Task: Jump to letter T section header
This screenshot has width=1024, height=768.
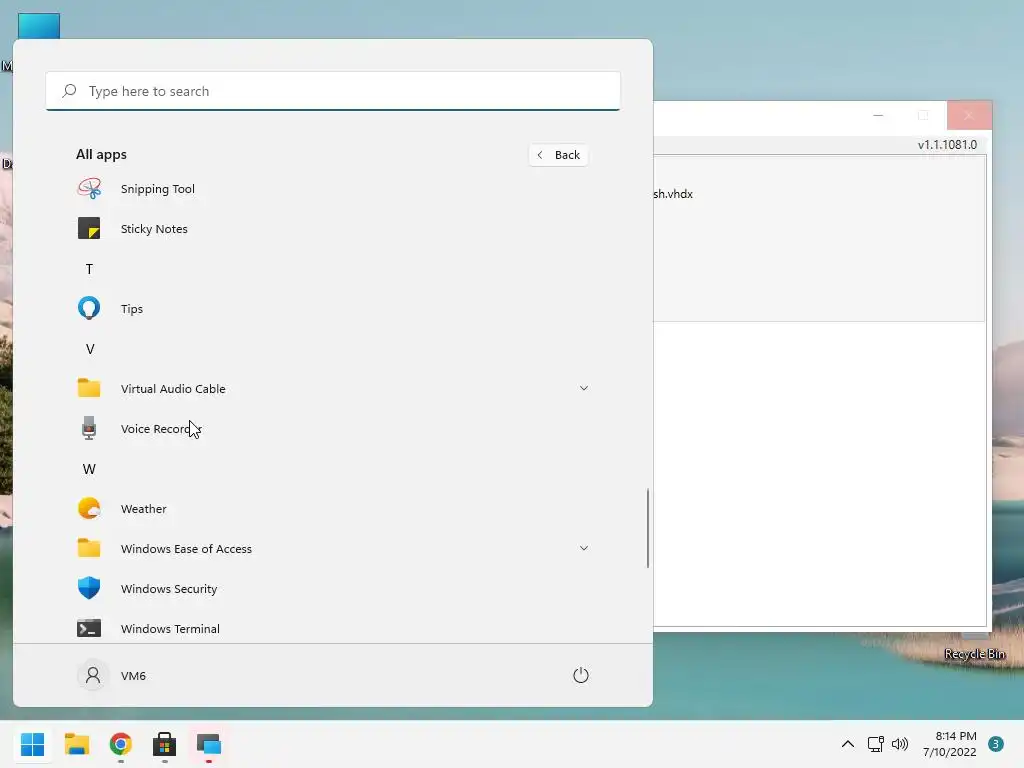Action: coord(89,269)
